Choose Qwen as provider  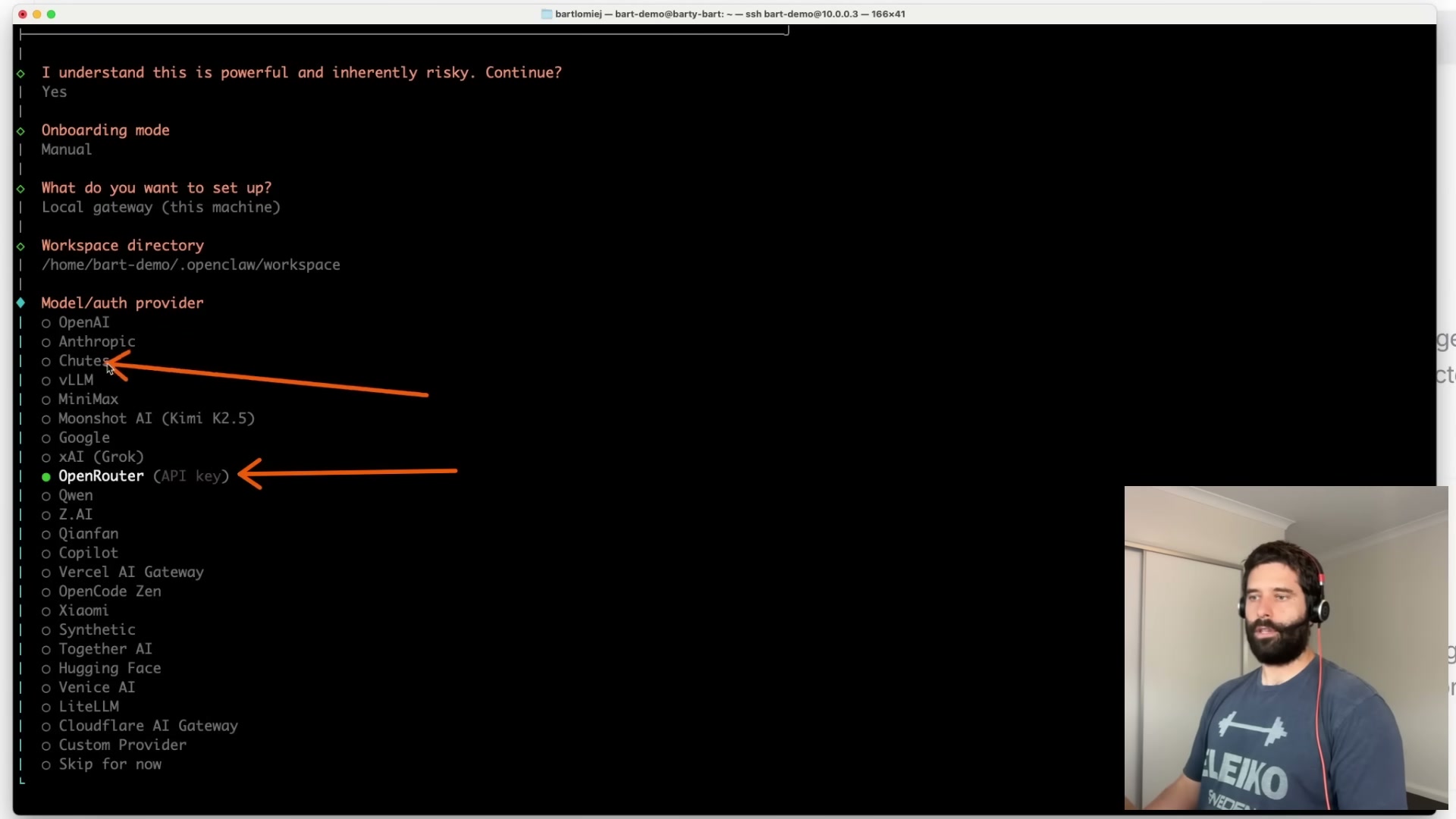pyautogui.click(x=67, y=495)
